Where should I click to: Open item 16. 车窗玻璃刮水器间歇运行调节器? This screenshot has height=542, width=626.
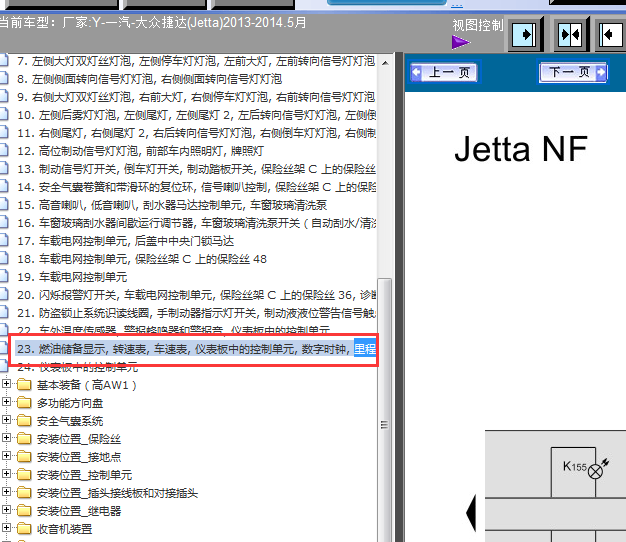(196, 223)
